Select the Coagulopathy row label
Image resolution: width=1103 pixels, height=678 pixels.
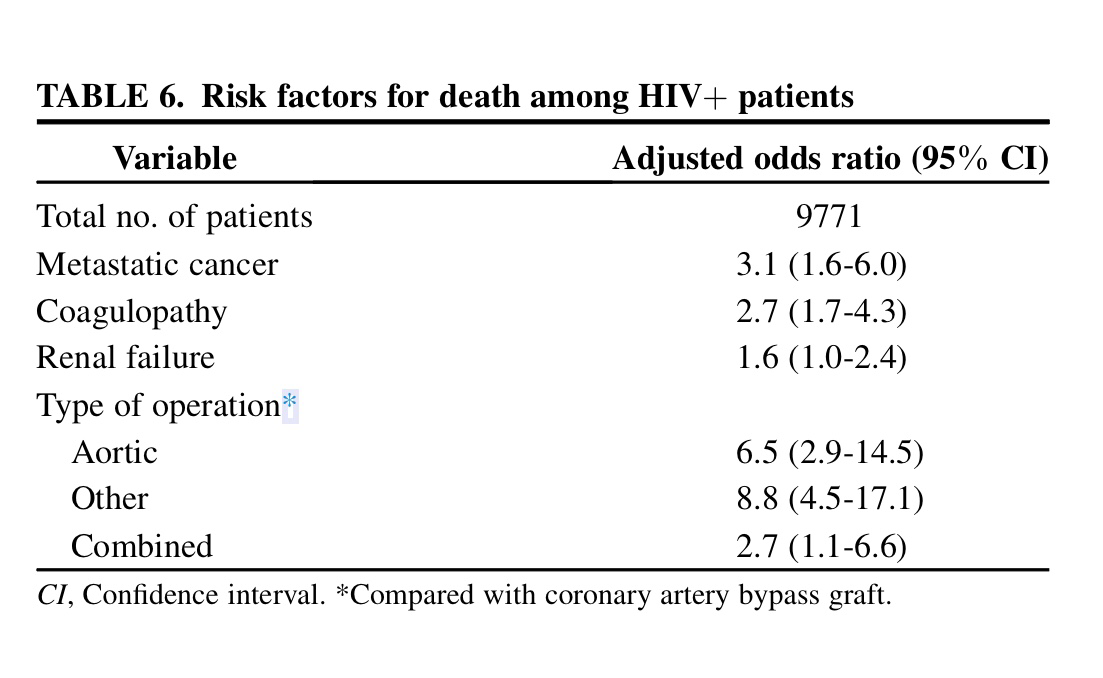coord(131,312)
